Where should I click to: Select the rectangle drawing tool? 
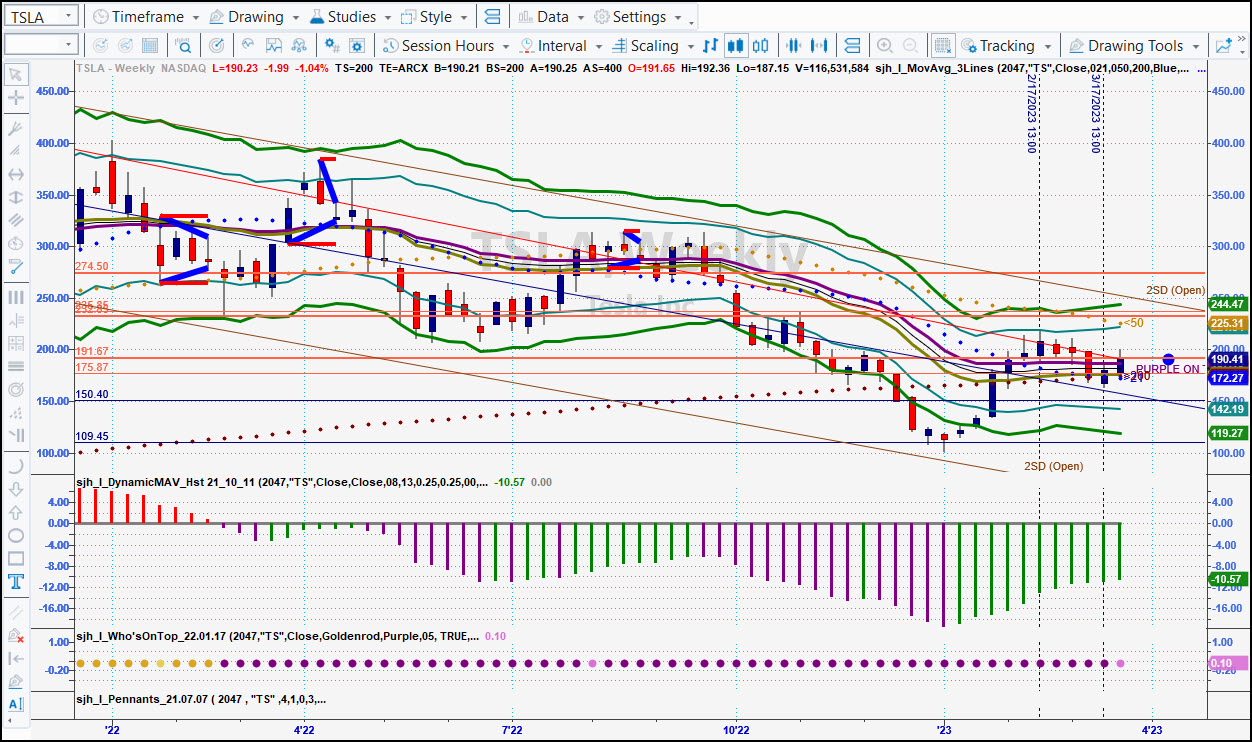pos(16,559)
